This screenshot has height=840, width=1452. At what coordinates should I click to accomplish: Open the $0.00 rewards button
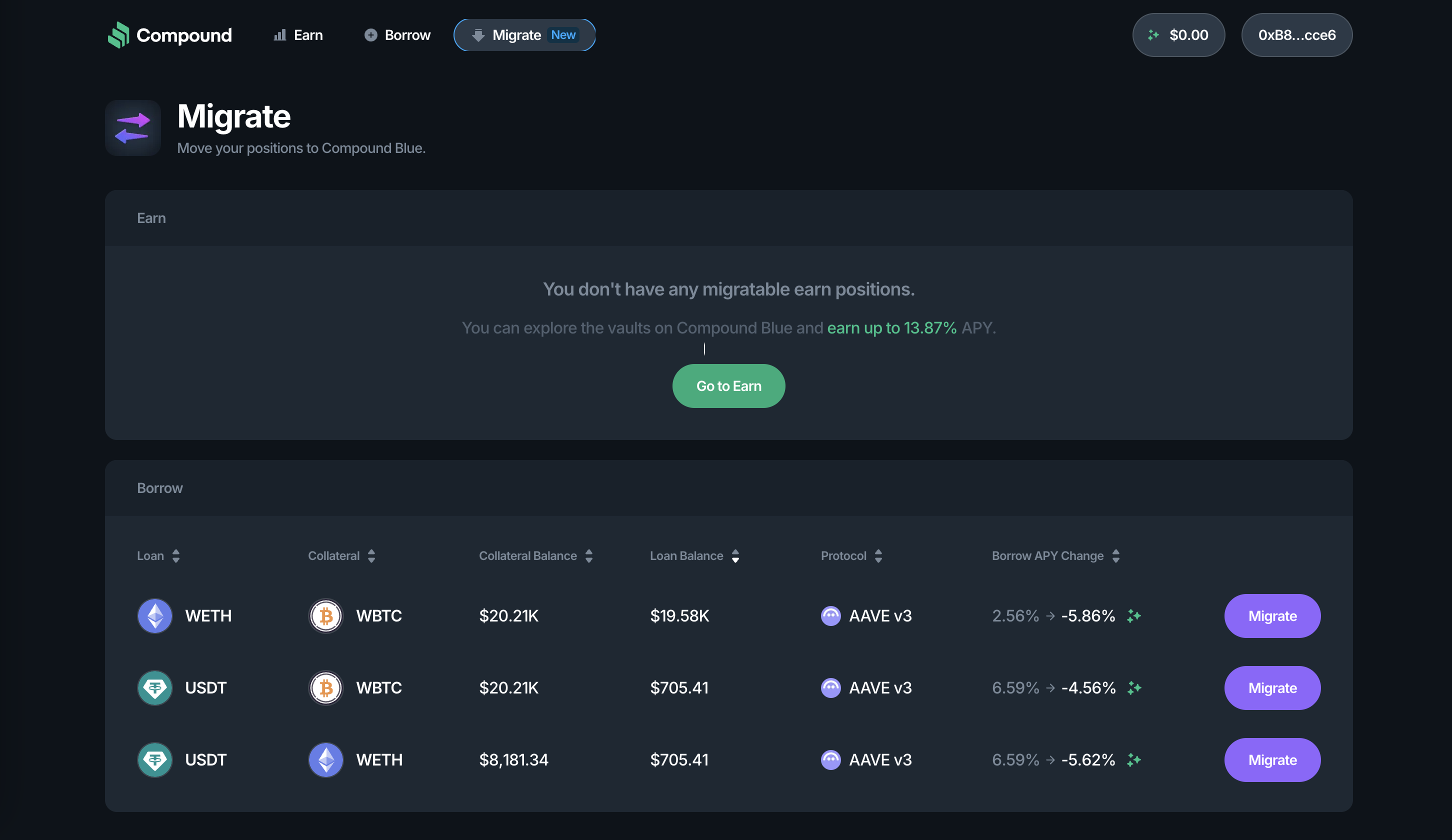[x=1178, y=35]
